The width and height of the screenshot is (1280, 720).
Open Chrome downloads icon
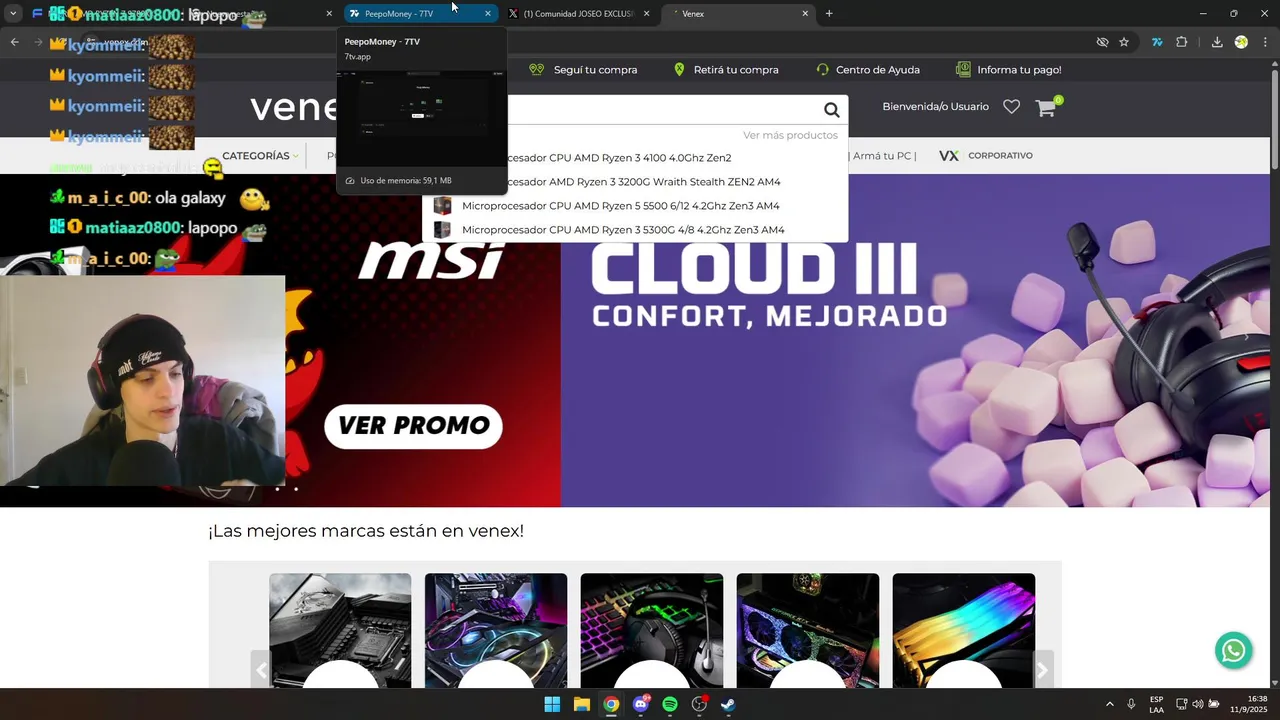(1217, 42)
